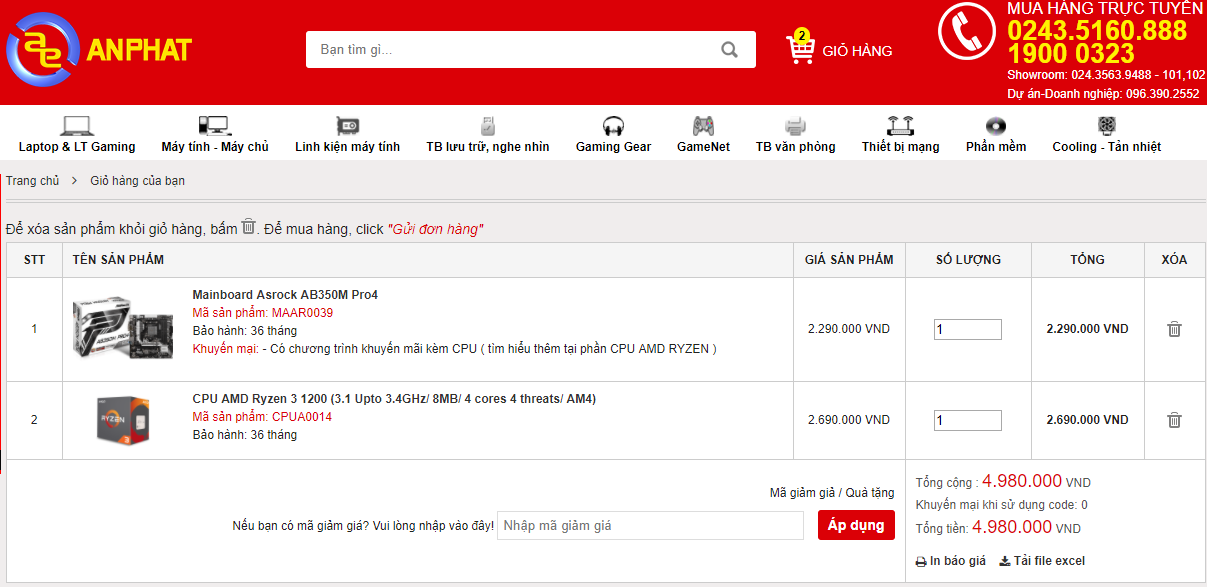Click the Phần mềm disc icon

pyautogui.click(x=996, y=126)
